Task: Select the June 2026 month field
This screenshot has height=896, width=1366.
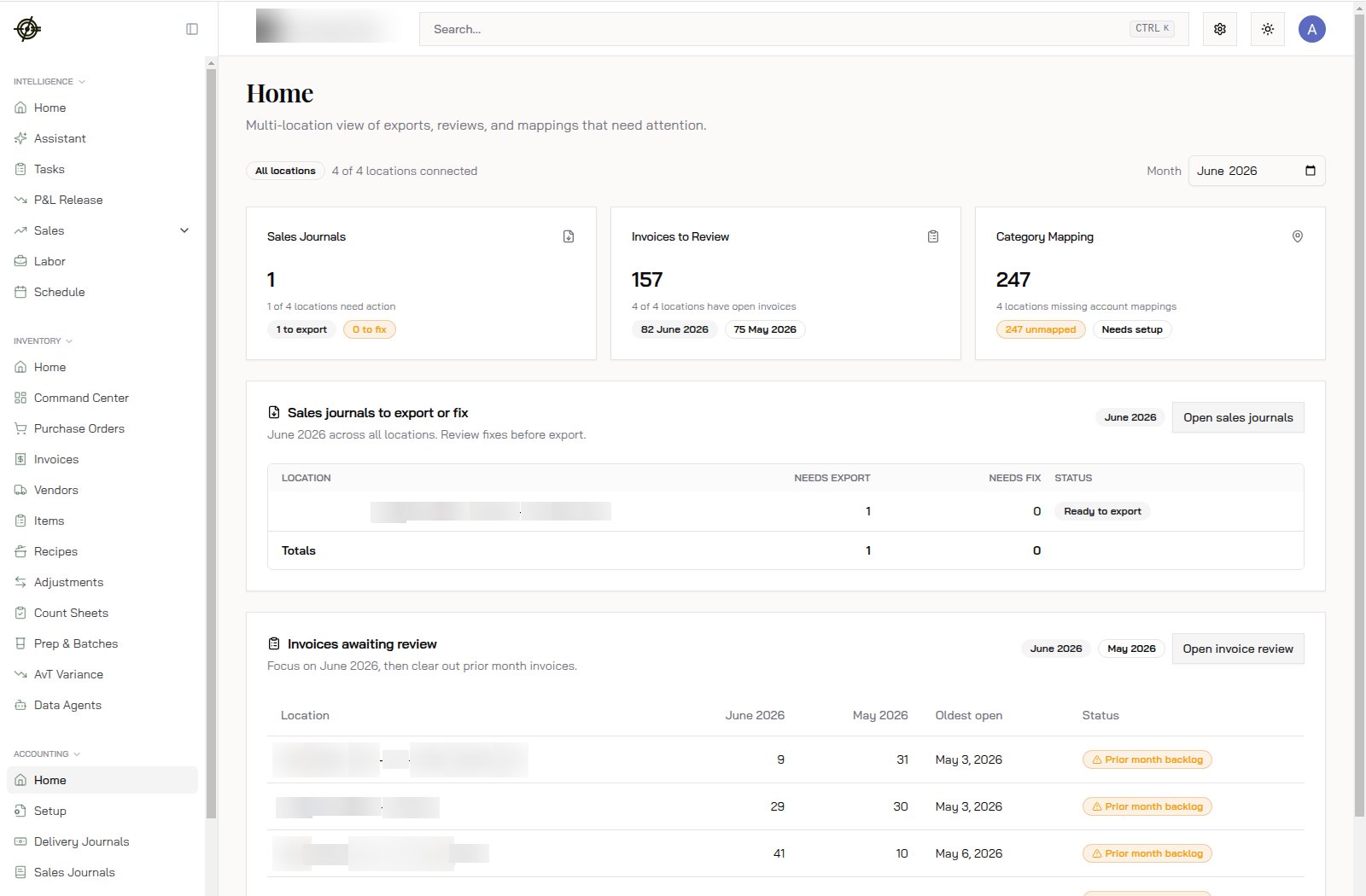Action: click(1257, 171)
